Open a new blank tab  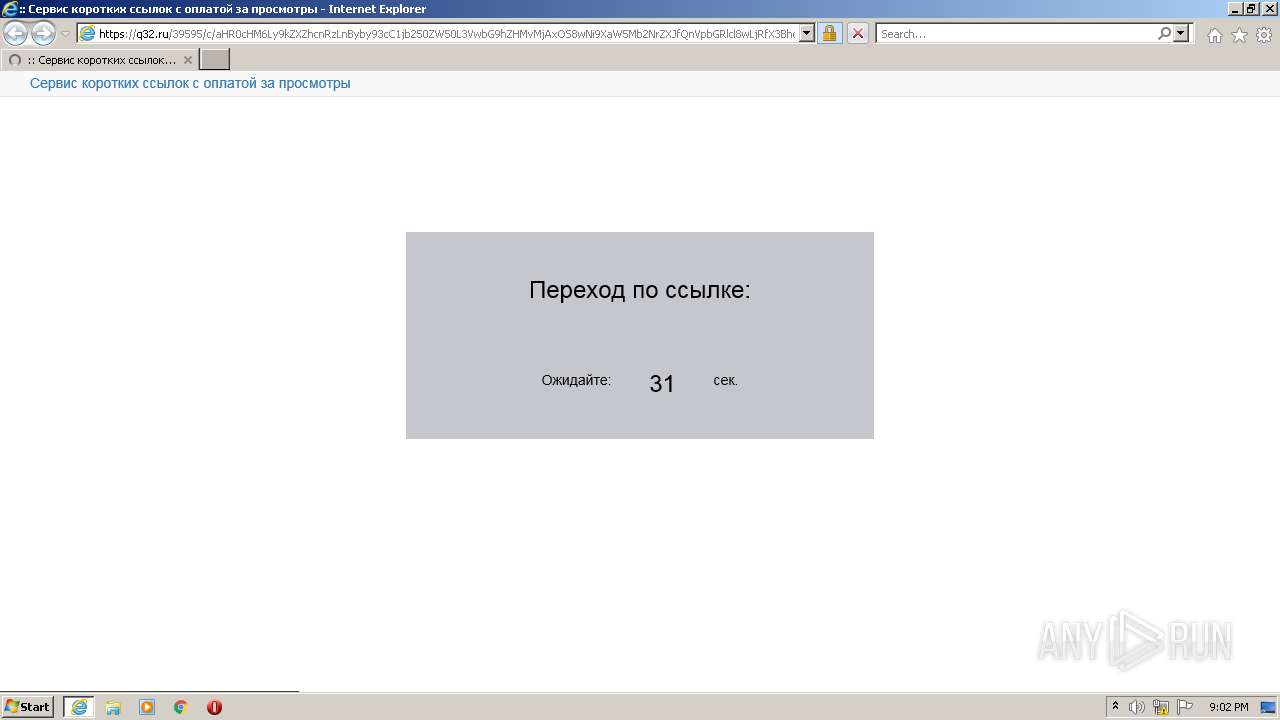click(x=215, y=60)
